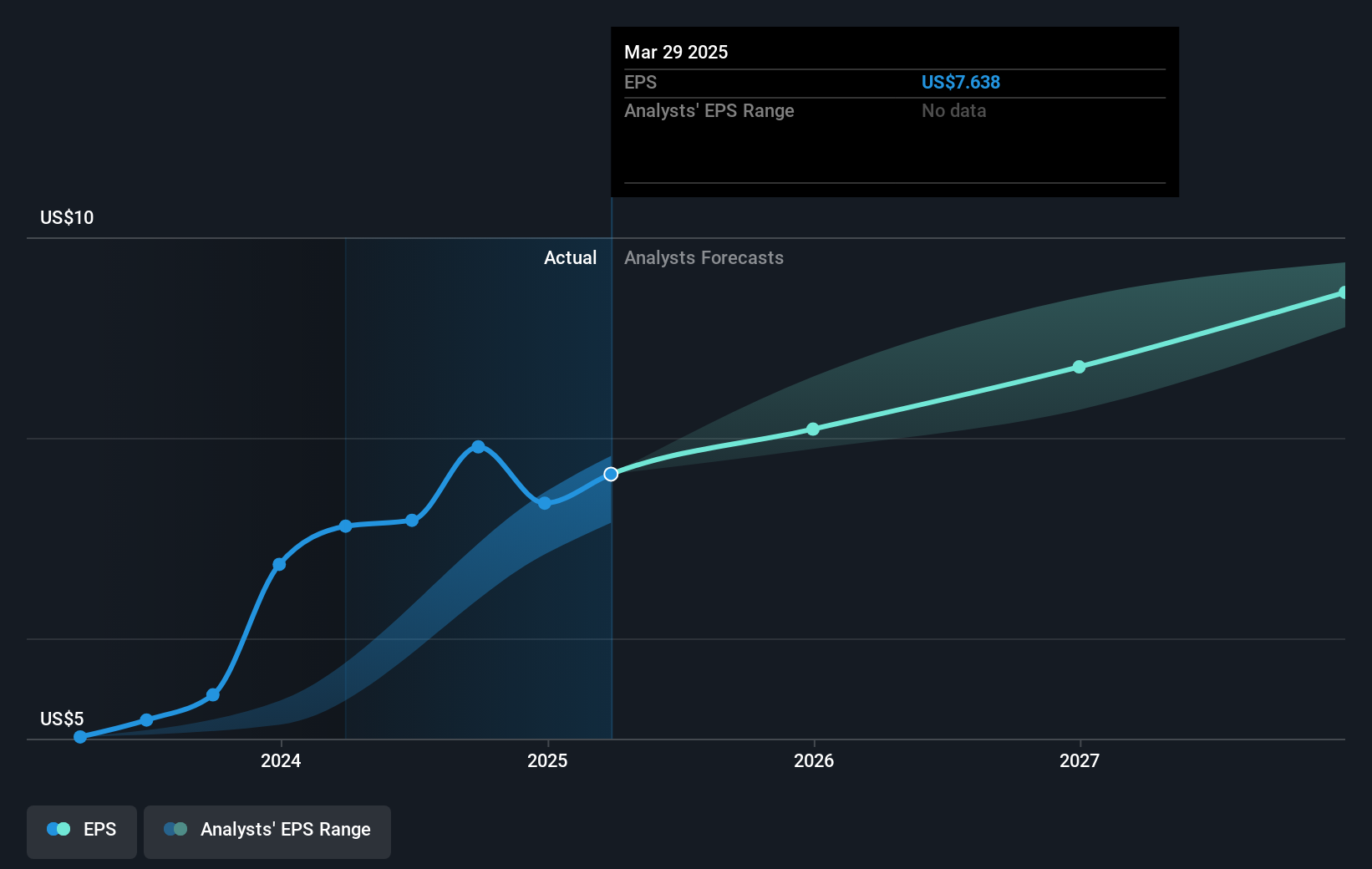Click the 2026 x-axis label
Image resolution: width=1372 pixels, height=869 pixels.
[814, 760]
